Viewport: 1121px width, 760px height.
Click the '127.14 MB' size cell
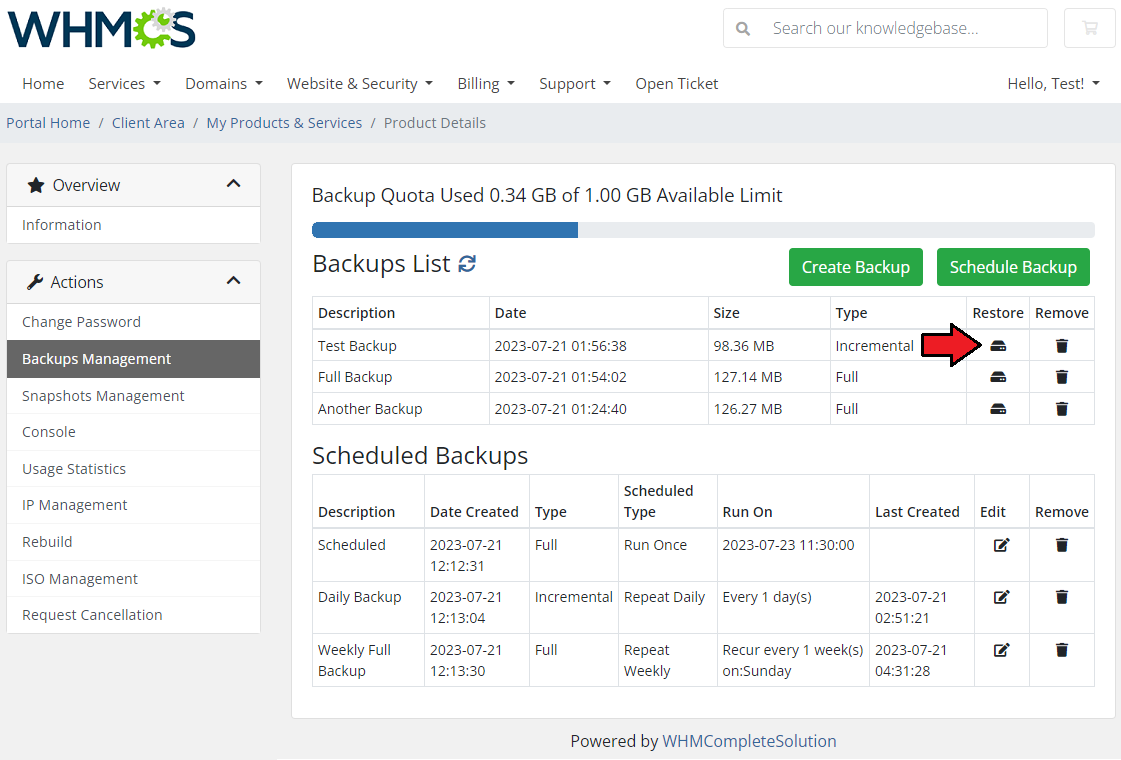pyautogui.click(x=769, y=377)
